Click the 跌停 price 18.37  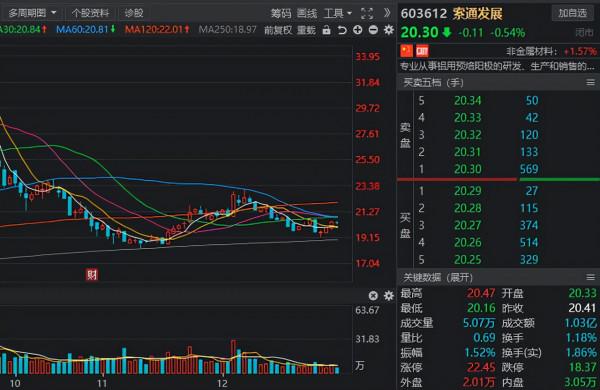[582, 367]
